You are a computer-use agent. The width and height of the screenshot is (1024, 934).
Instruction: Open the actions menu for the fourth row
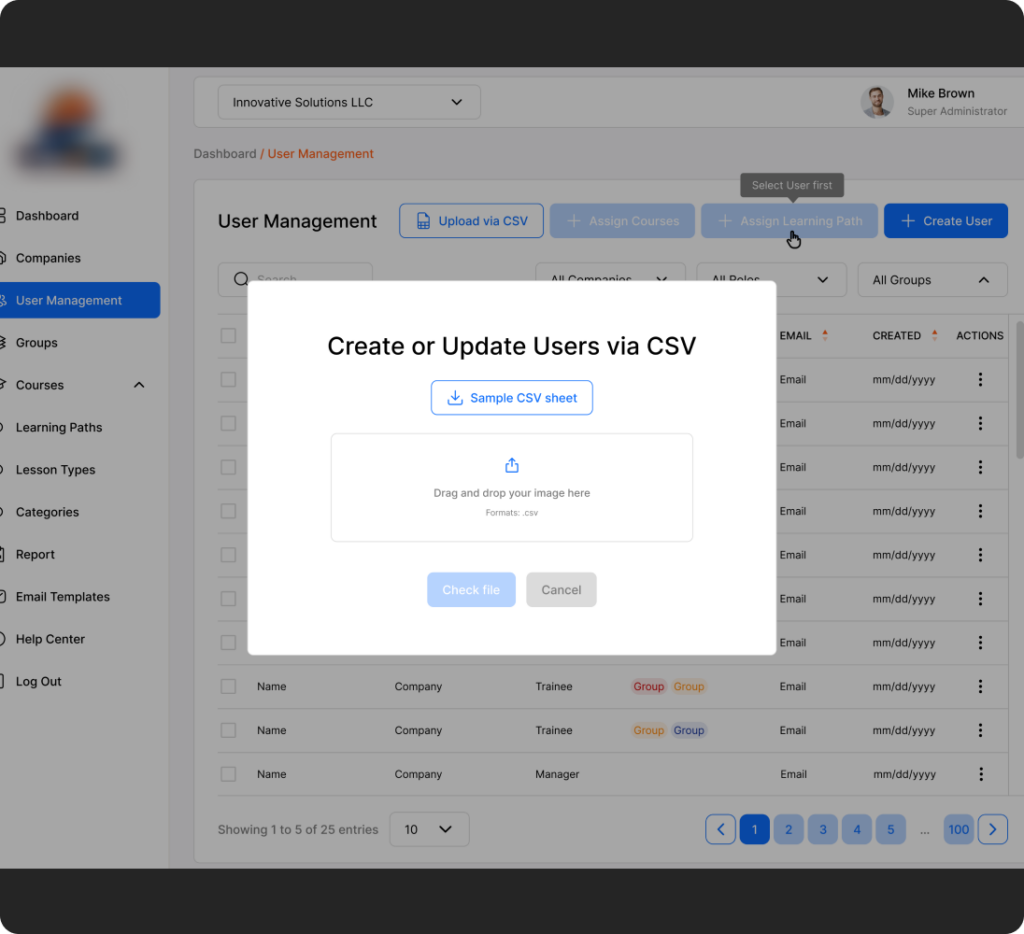click(x=980, y=511)
